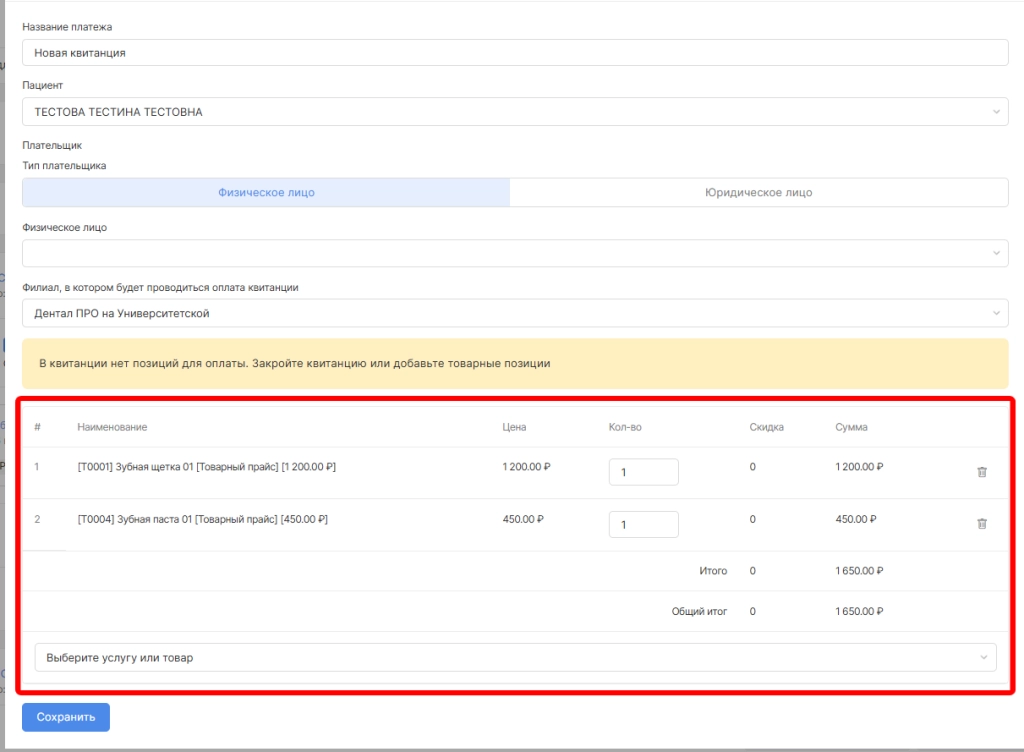Open the Пациент dropdown
Image resolution: width=1024 pixels, height=752 pixels.
pyautogui.click(x=515, y=112)
